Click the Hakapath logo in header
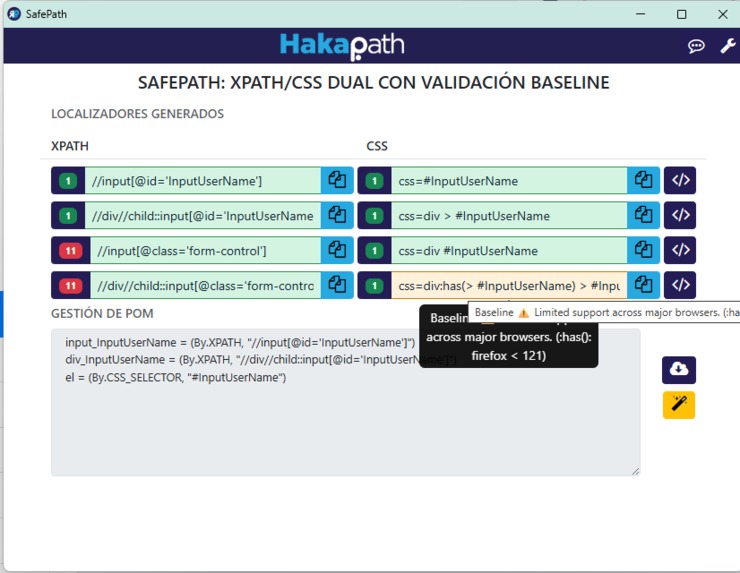 click(342, 46)
